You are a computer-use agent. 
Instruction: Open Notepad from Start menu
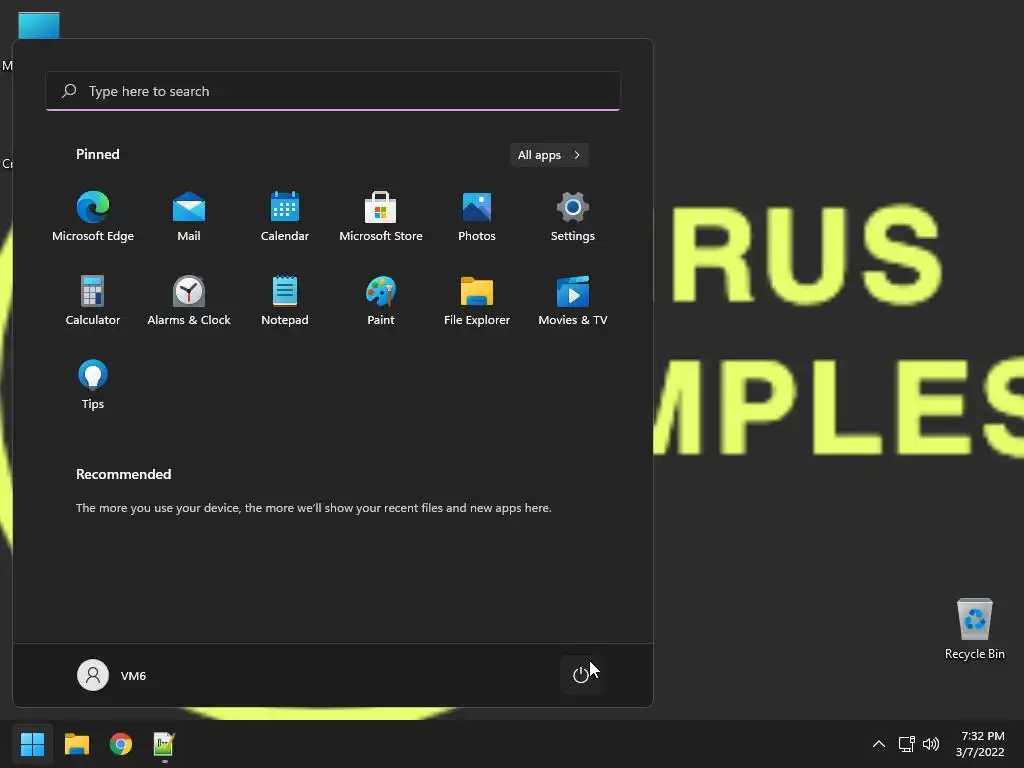[x=285, y=300]
